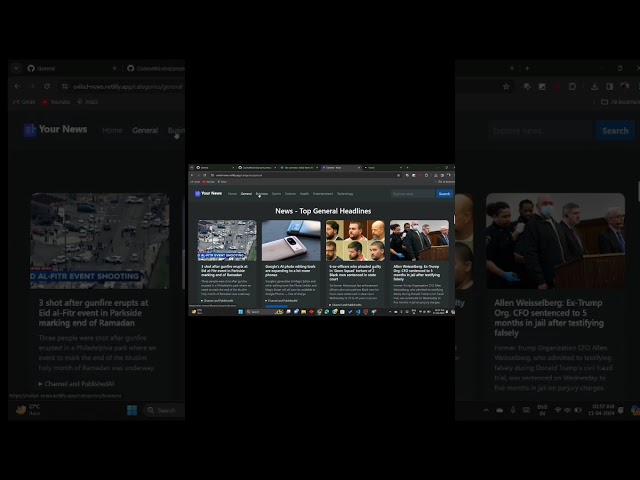Click the blue Search button
640x480 pixels.
444,193
